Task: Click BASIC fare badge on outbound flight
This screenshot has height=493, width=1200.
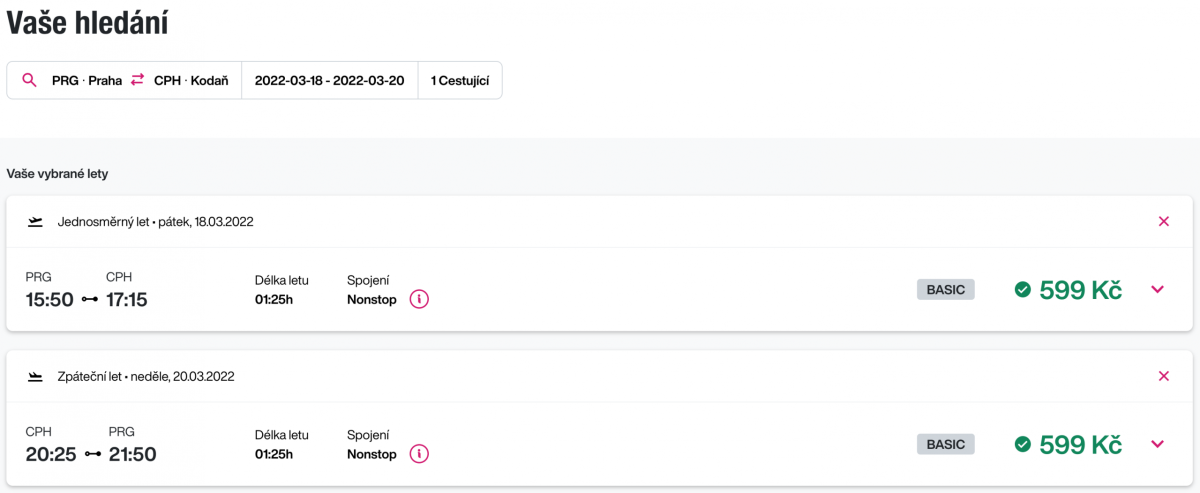Action: [945, 290]
